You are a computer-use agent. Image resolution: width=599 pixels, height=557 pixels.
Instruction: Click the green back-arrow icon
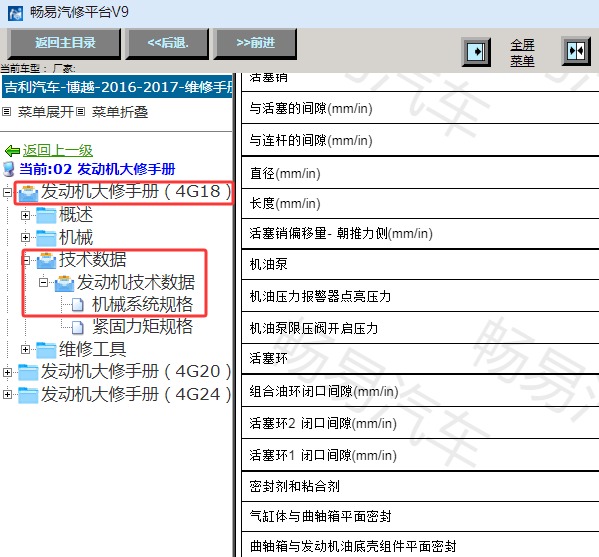click(x=12, y=151)
